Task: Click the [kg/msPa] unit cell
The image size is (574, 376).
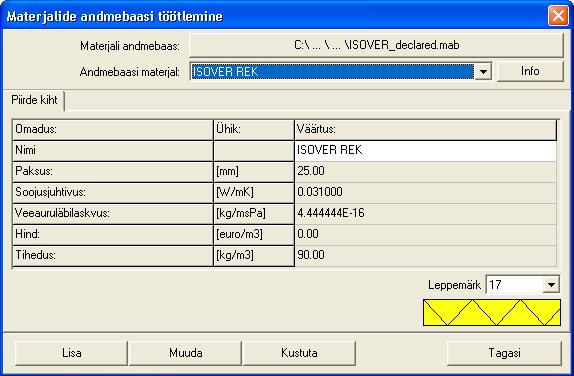Action: click(254, 213)
